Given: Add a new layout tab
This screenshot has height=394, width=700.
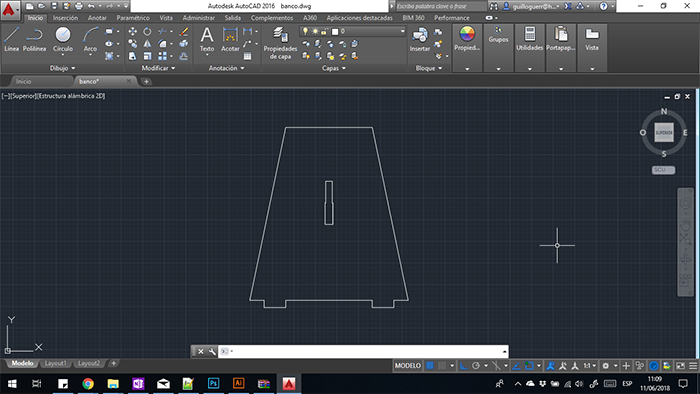Looking at the screenshot, I should tap(113, 364).
